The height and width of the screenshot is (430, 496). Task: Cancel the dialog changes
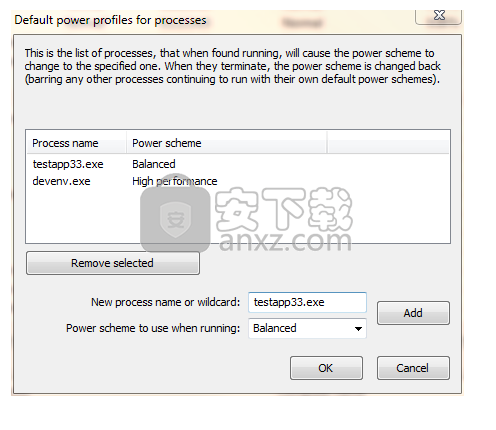[x=413, y=368]
